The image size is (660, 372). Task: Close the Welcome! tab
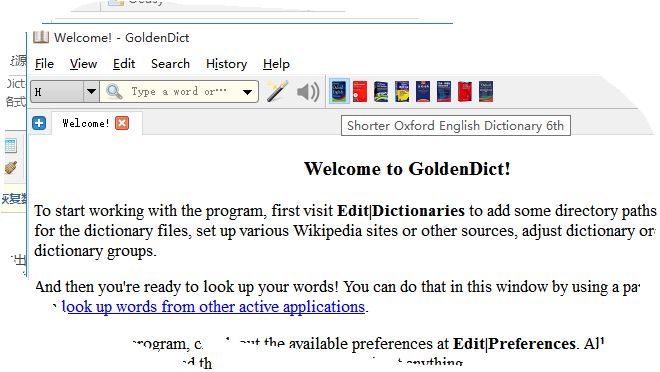[122, 123]
